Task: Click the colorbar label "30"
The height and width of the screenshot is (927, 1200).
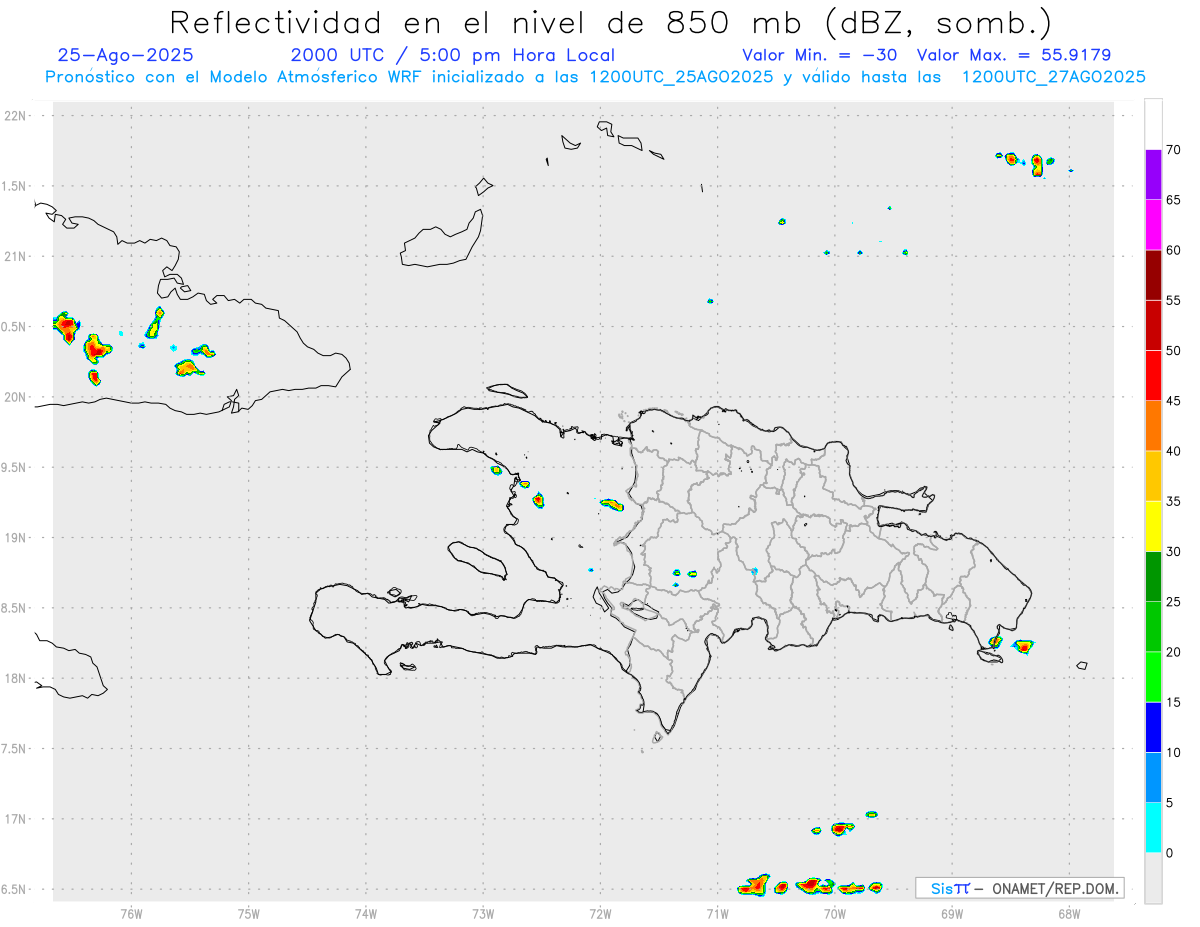Action: coord(1173,552)
